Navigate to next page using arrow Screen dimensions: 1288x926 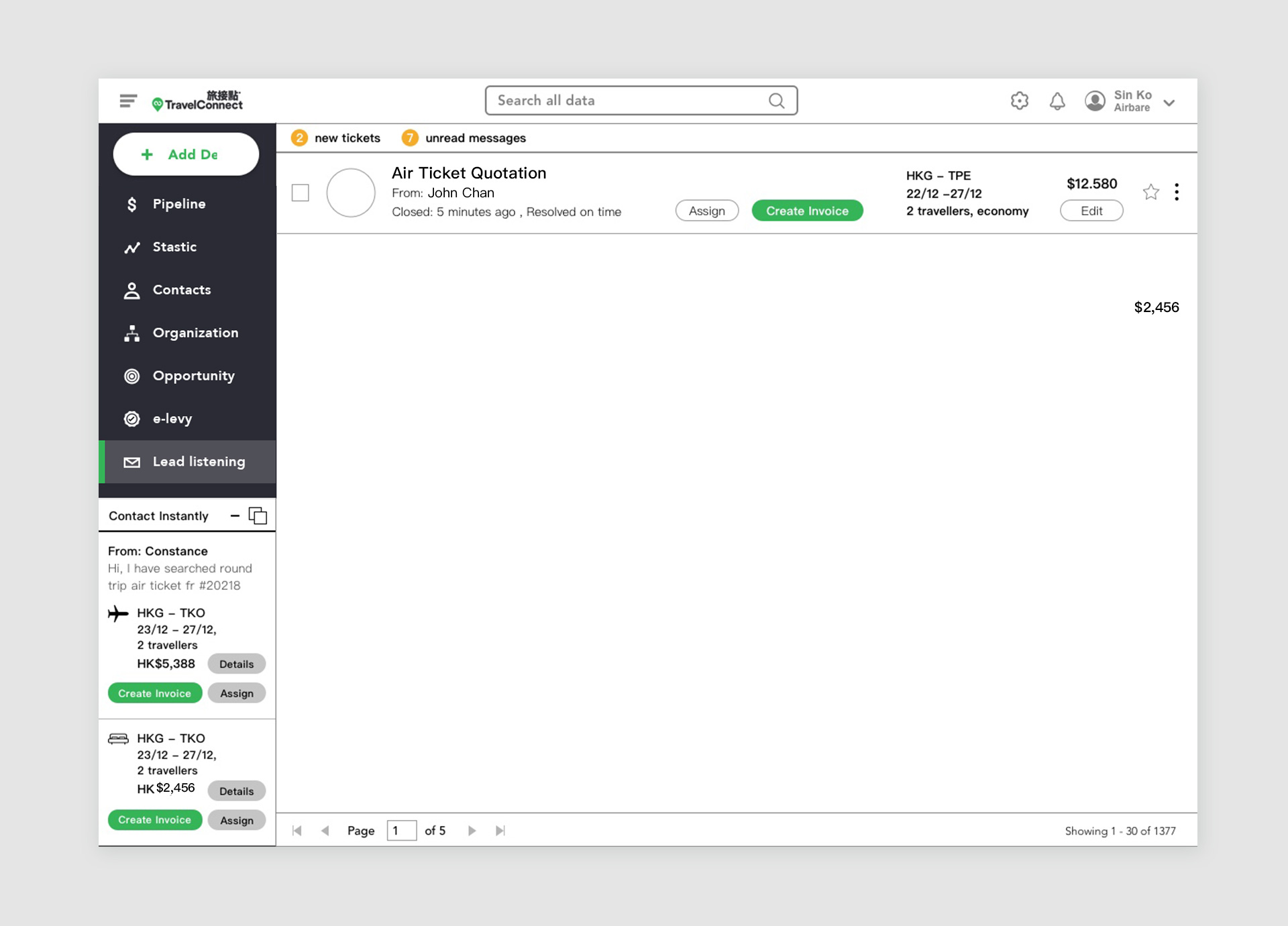pos(471,831)
